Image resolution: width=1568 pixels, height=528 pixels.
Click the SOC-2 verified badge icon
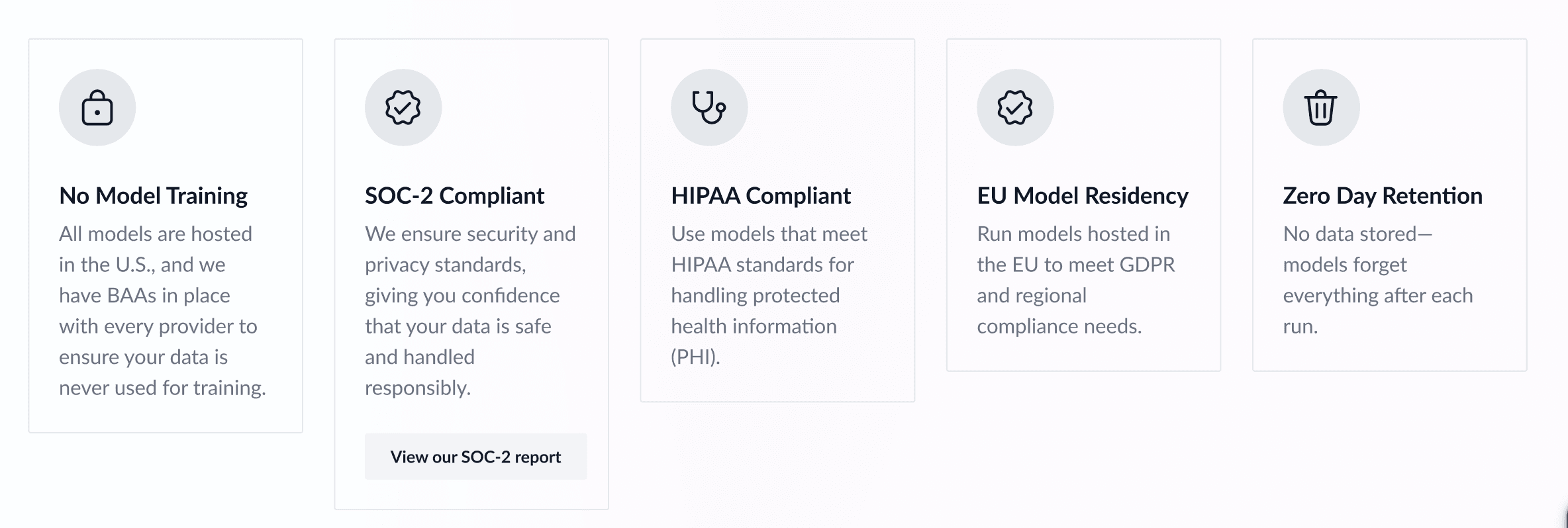(x=403, y=107)
